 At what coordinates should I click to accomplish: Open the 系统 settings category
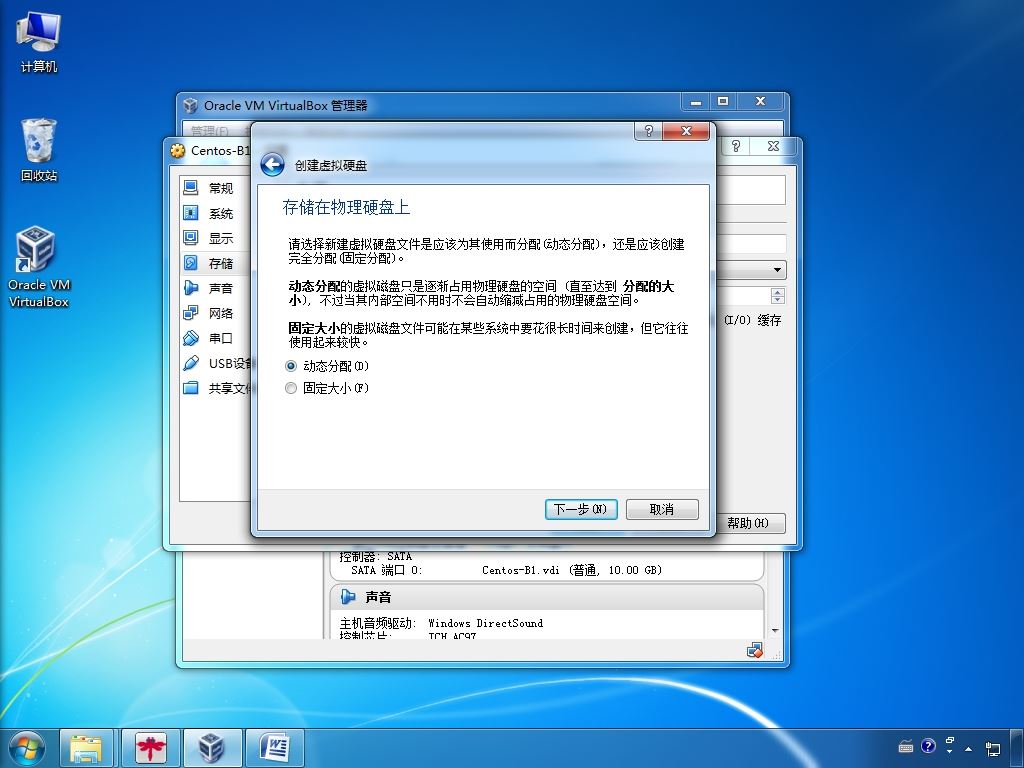(214, 214)
